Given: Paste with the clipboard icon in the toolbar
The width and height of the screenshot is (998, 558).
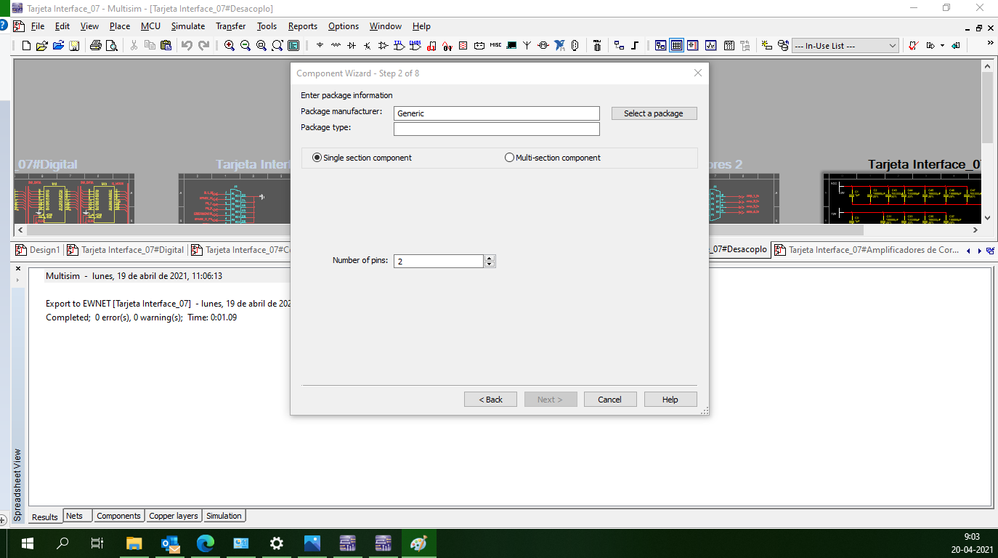Looking at the screenshot, I should pos(166,45).
